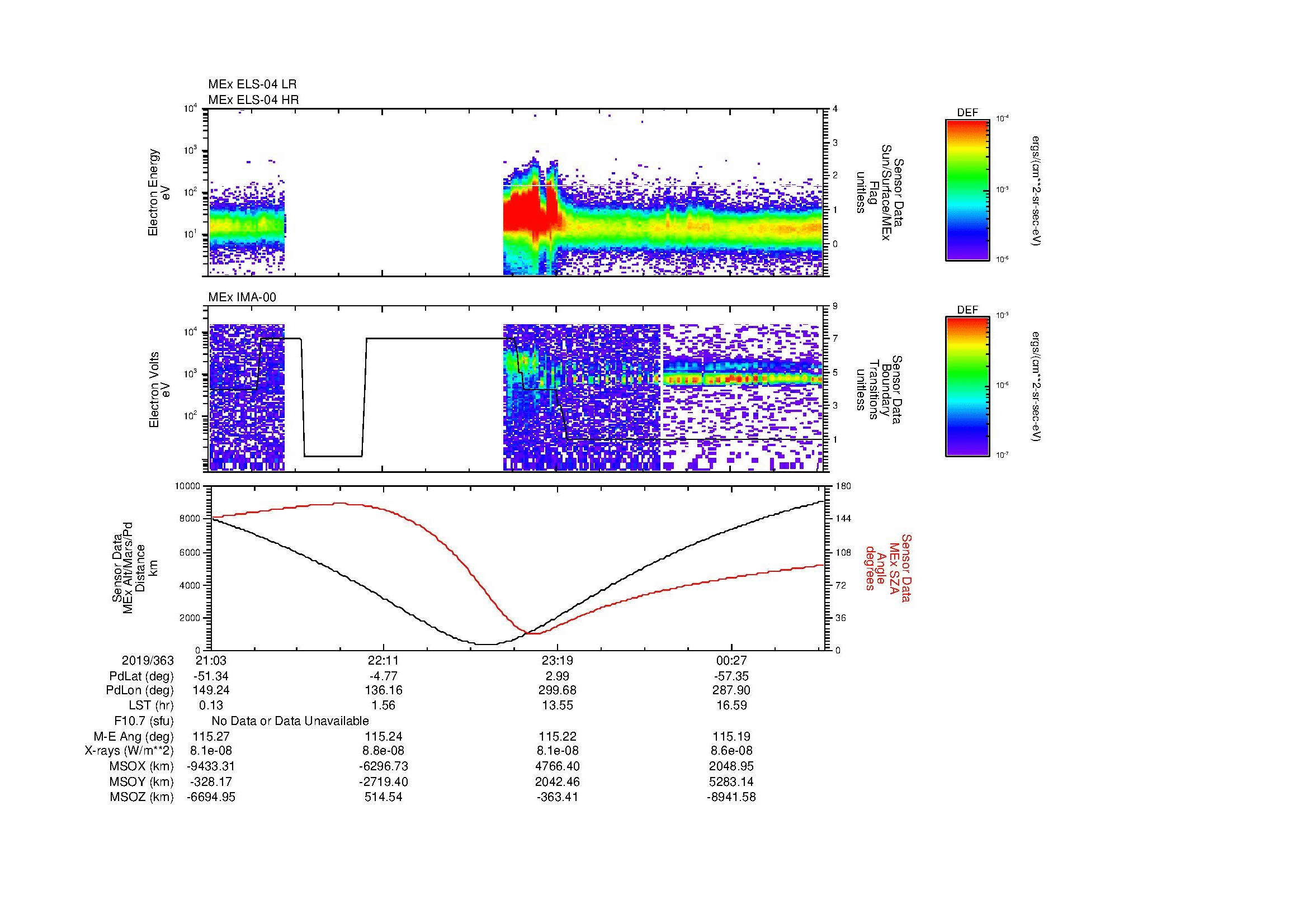Click the 'MEx ELS-04 HR' plot title
The height and width of the screenshot is (924, 1308).
[253, 99]
